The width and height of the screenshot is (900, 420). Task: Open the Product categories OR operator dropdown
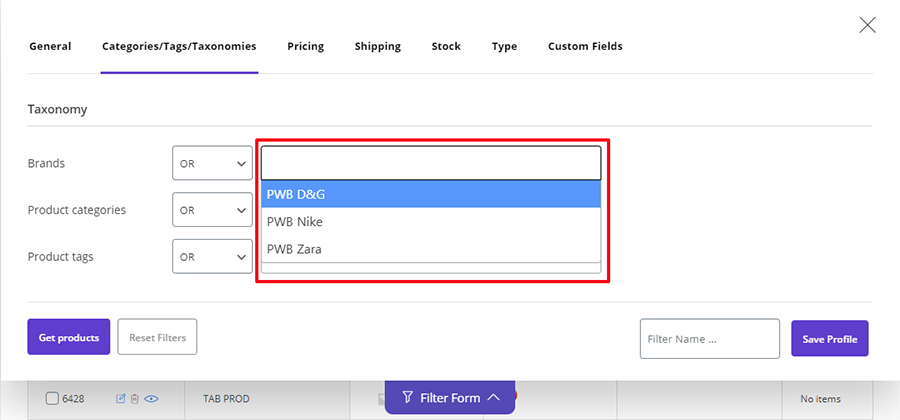click(x=212, y=210)
